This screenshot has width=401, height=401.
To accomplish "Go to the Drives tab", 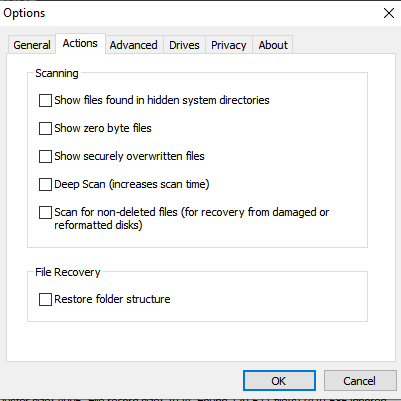I will (x=184, y=45).
